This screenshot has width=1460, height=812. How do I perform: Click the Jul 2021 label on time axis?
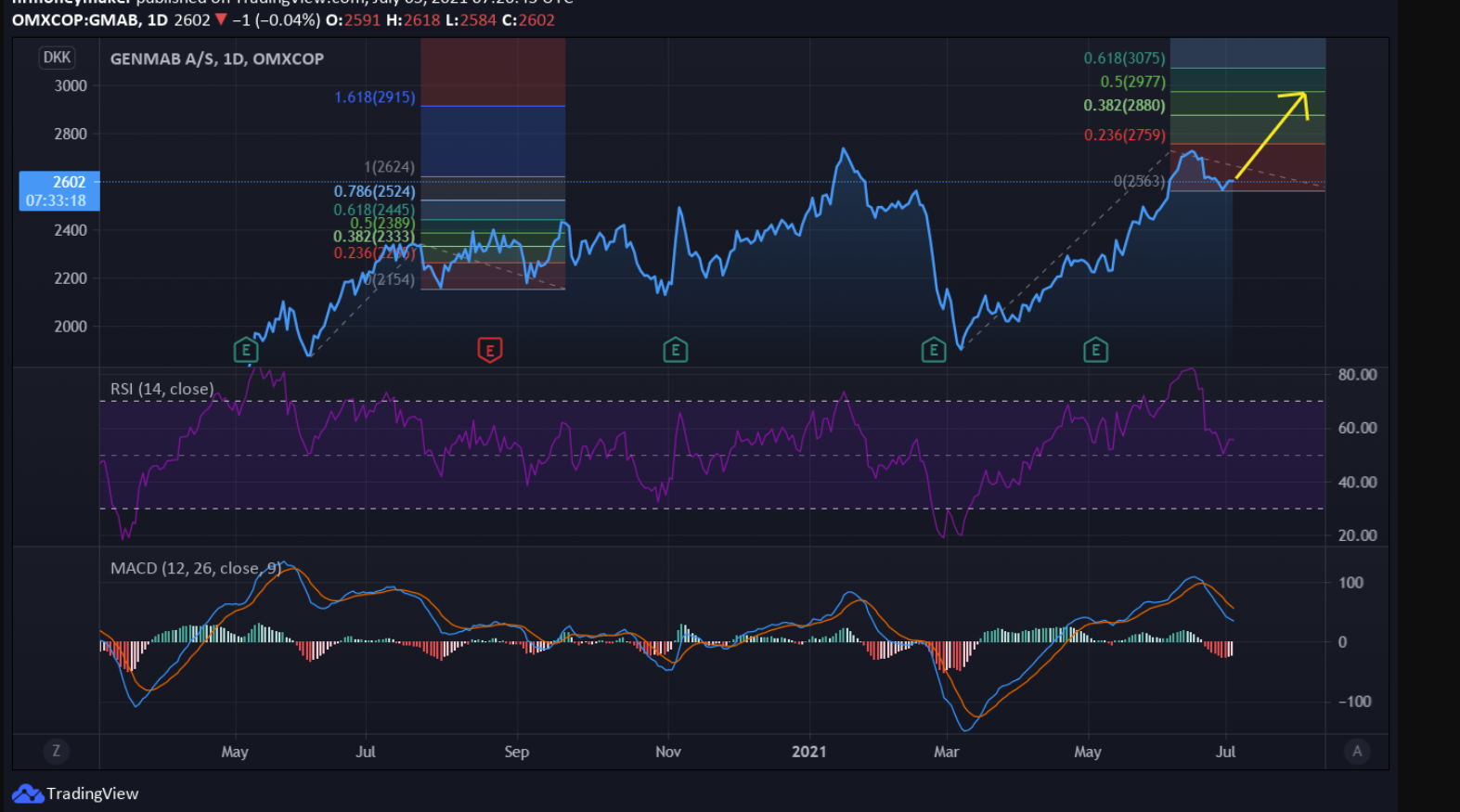pyautogui.click(x=1225, y=752)
